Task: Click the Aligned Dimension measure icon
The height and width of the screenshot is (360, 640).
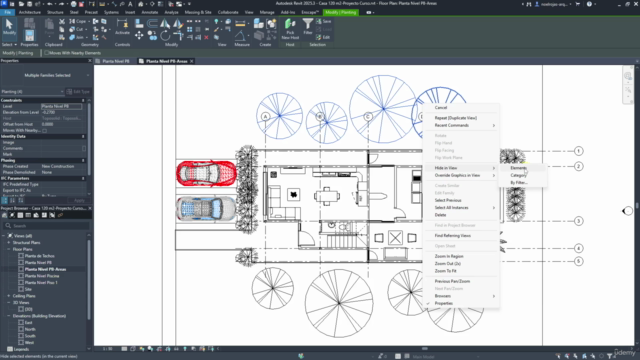Action: (240, 23)
